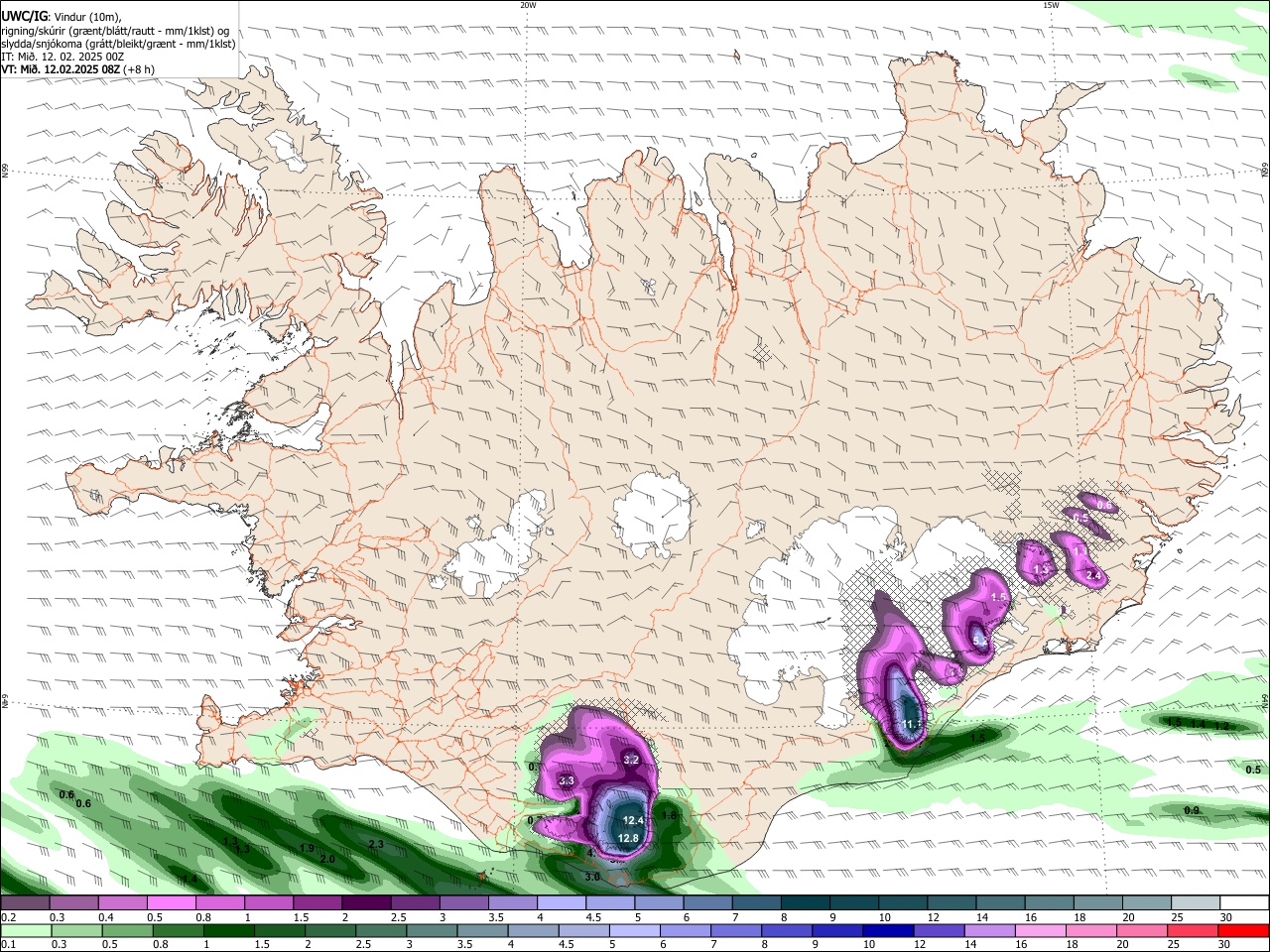Viewport: 1270px width, 952px height.
Task: Select the white 30 swatch in the snow scale
Action: (x=1244, y=903)
